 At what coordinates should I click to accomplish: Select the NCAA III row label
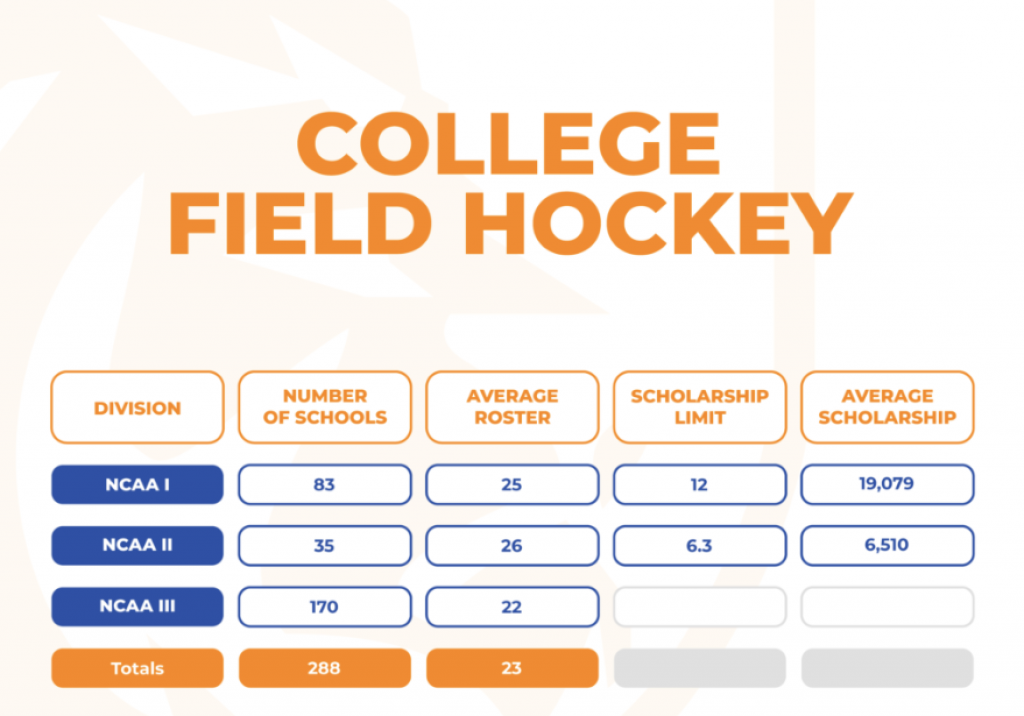tap(137, 607)
